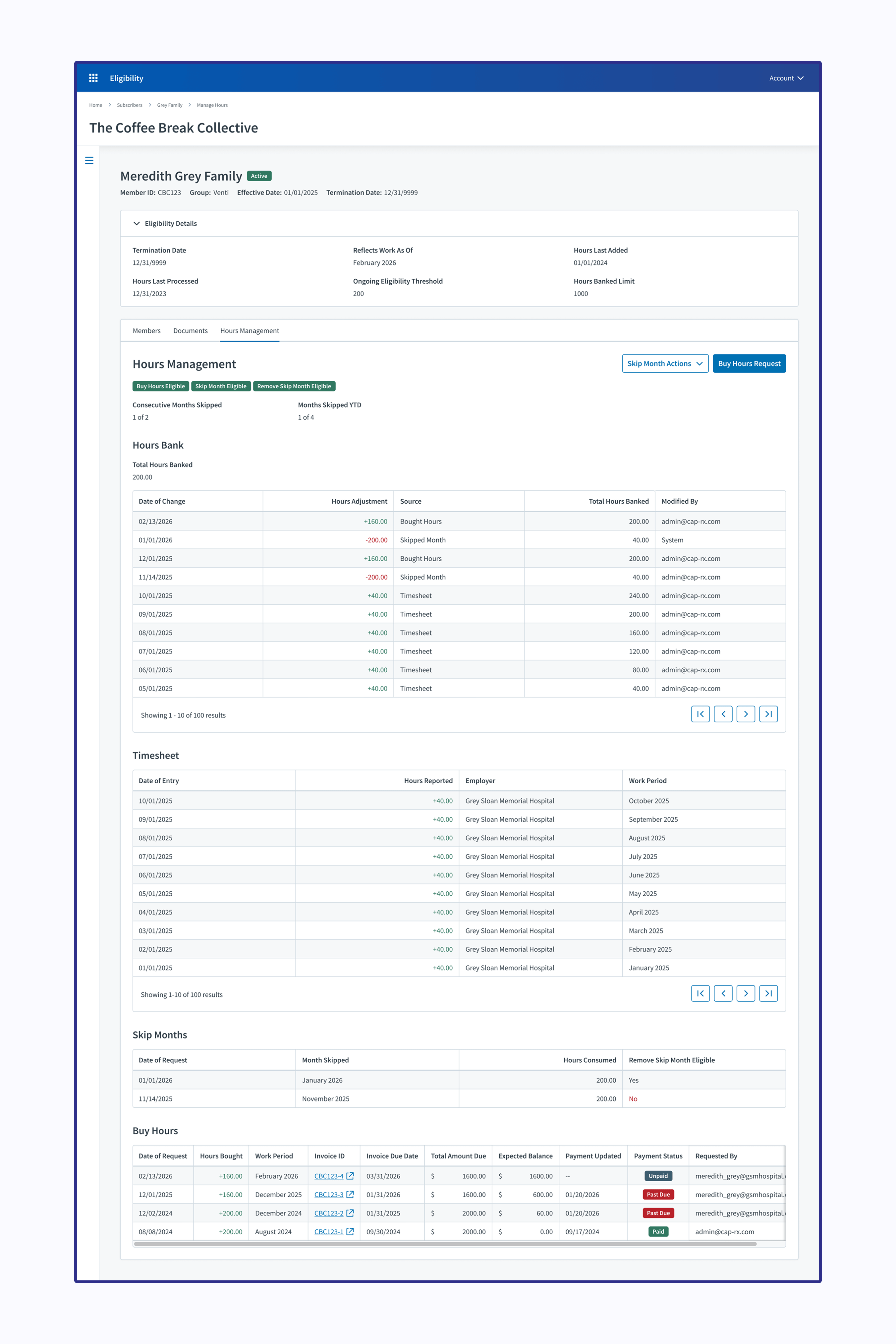The image size is (896, 1344).
Task: Open the app launcher grid icon
Action: [93, 78]
